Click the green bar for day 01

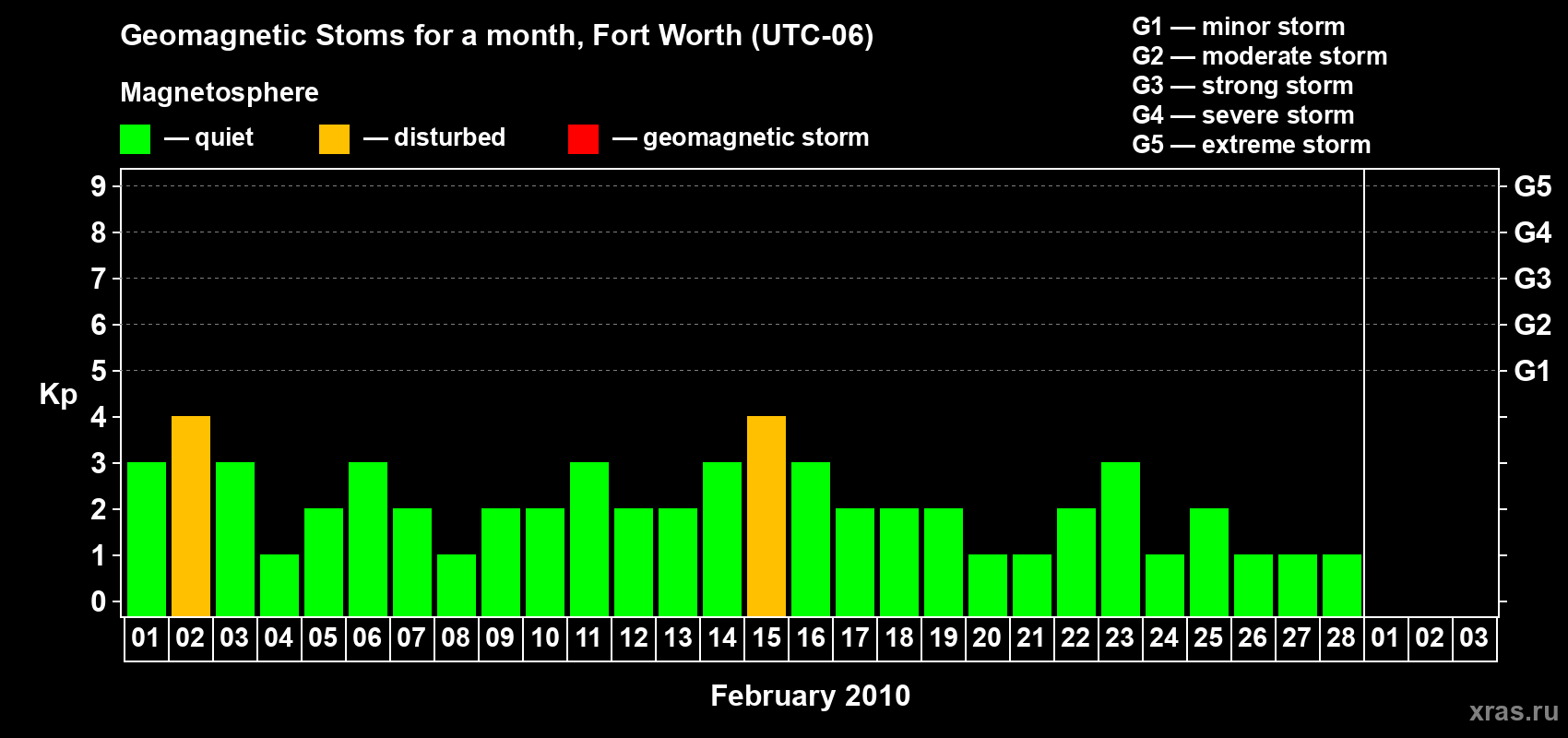click(147, 539)
